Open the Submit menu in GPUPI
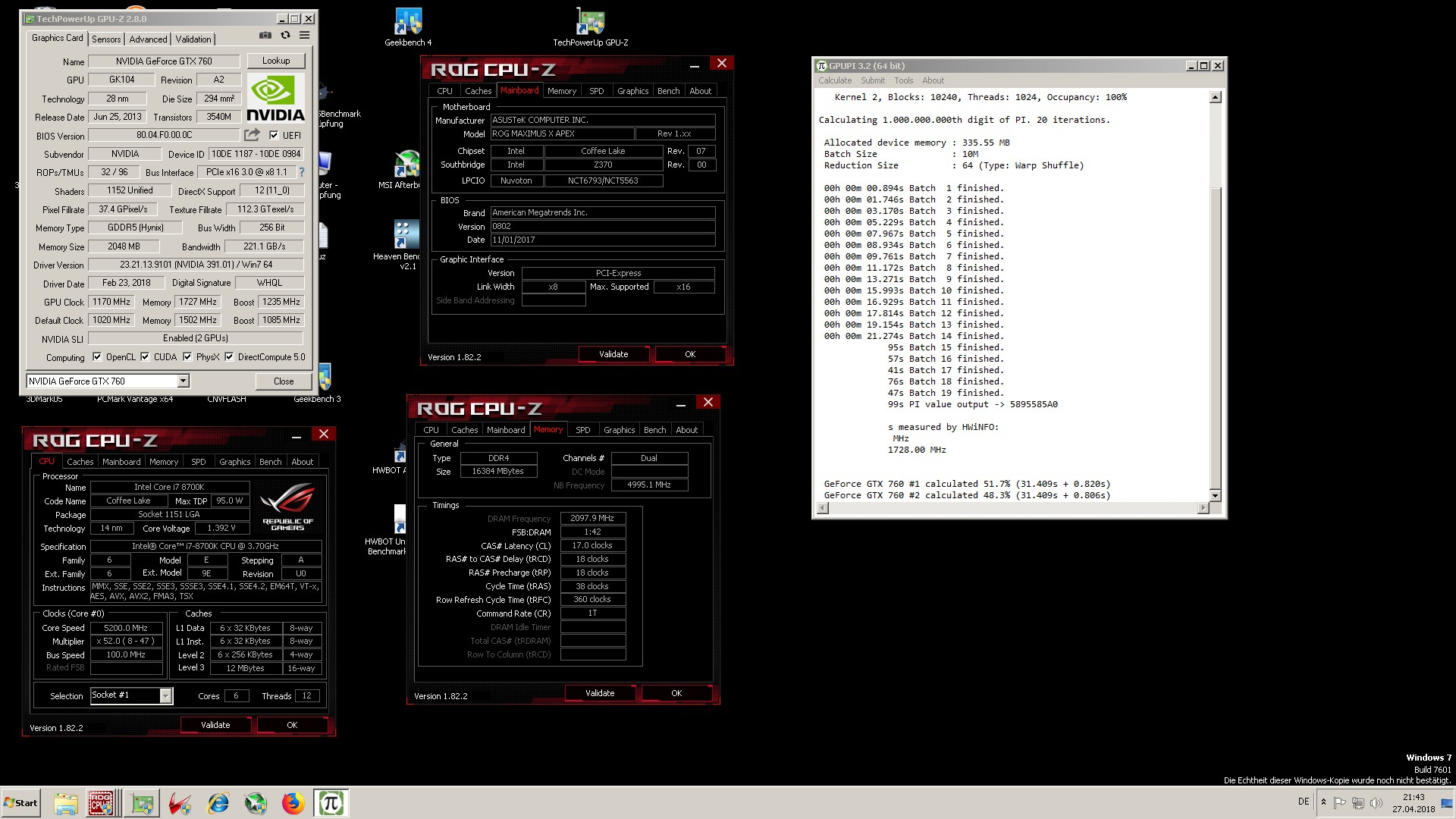This screenshot has width=1456, height=819. [x=872, y=80]
